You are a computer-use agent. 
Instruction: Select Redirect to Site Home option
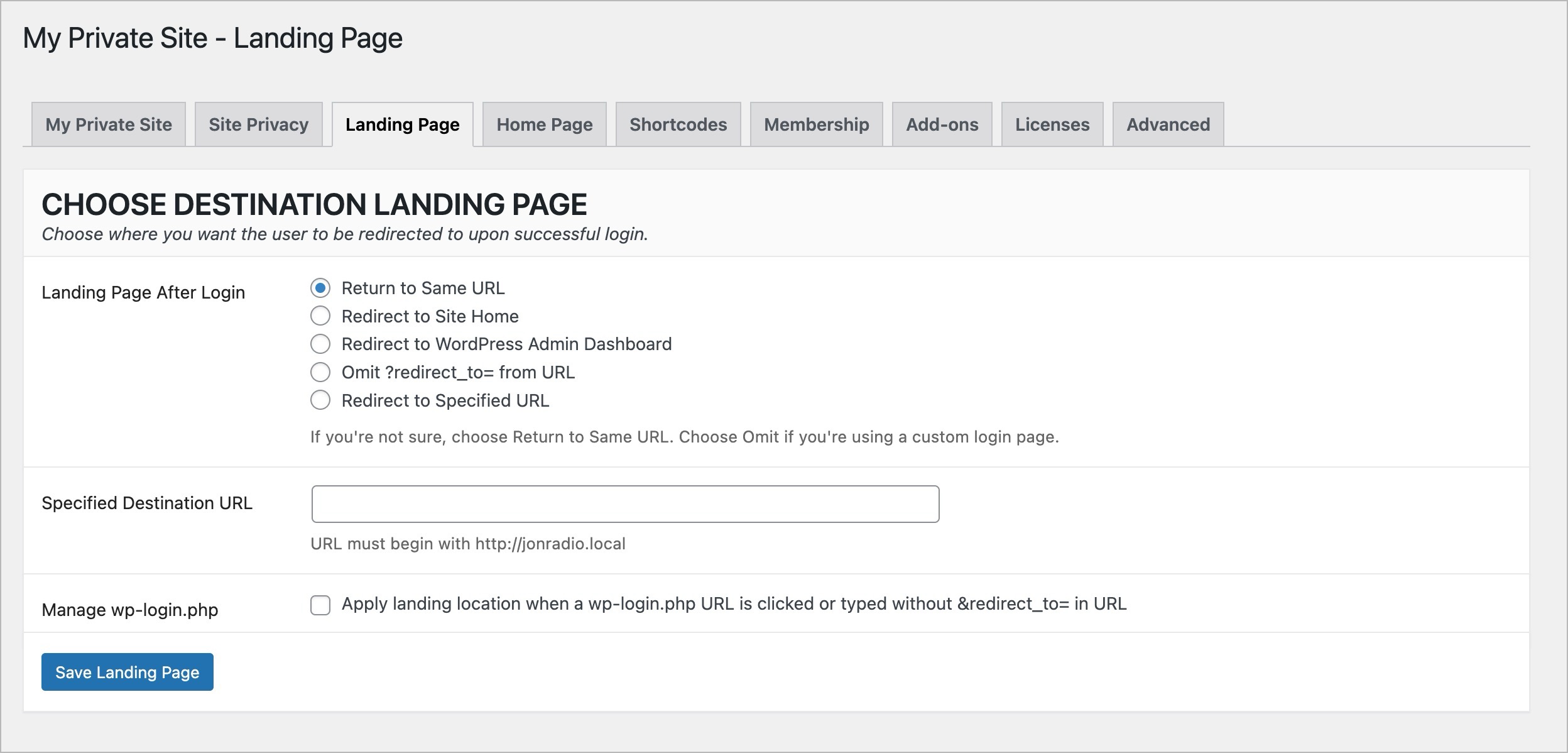[322, 316]
